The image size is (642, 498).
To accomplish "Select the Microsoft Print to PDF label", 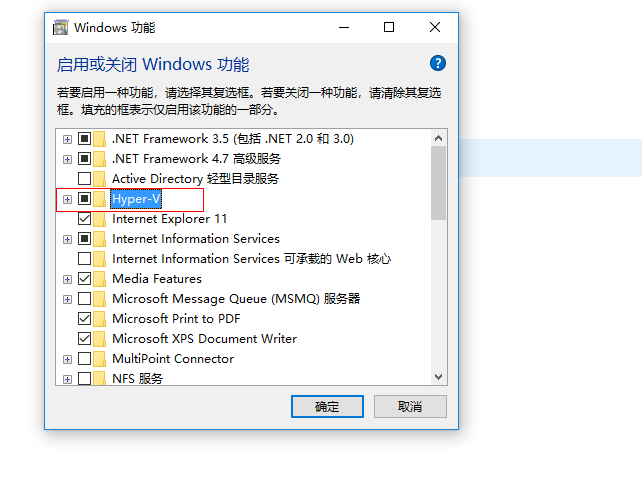I will pyautogui.click(x=176, y=319).
